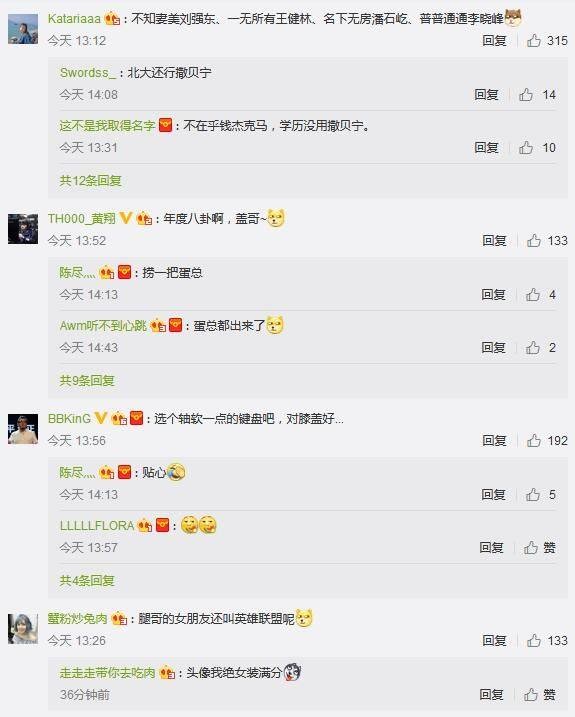Toggle like on 陈尽's 贴心 reply
This screenshot has height=717, width=575.
coord(532,494)
